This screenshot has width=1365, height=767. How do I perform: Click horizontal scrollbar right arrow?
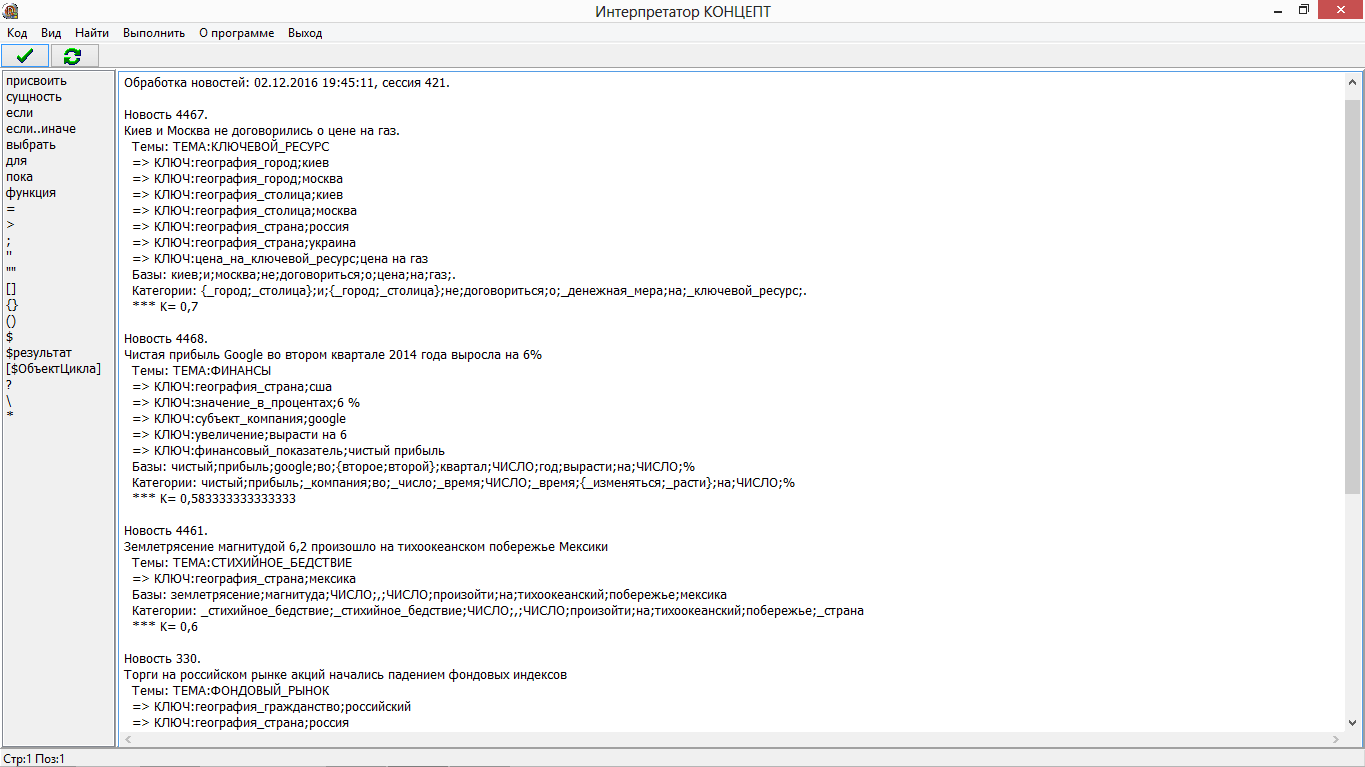(x=1335, y=740)
